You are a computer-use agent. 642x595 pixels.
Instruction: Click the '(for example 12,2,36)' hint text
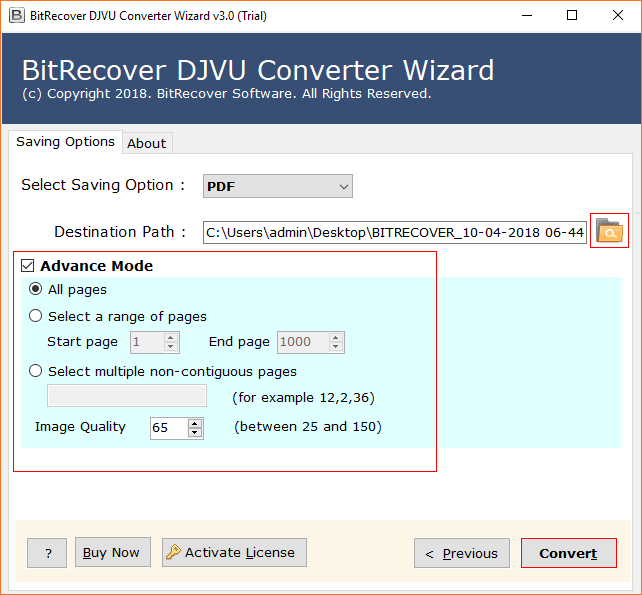303,397
